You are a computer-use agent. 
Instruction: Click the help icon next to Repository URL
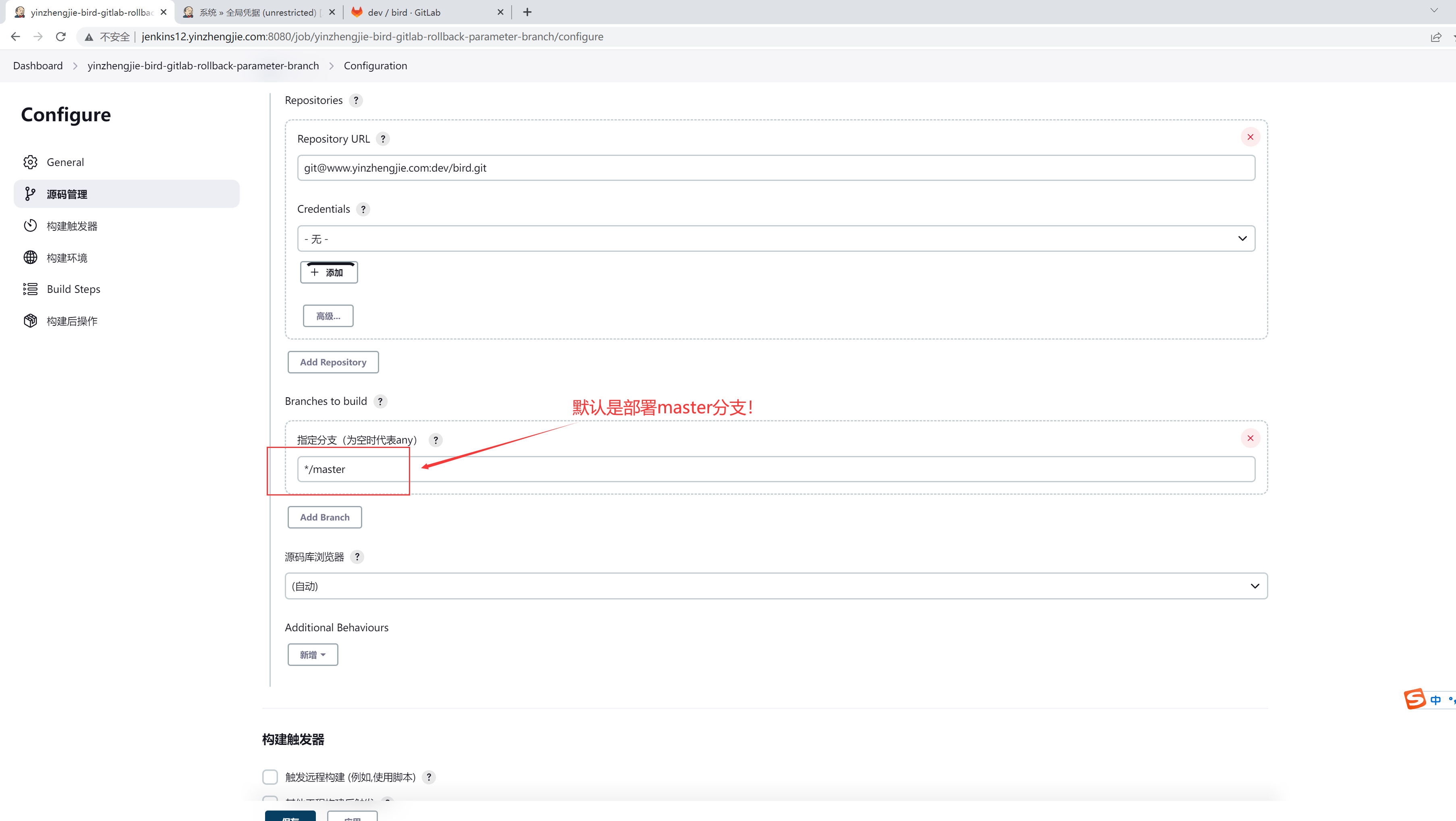point(383,139)
